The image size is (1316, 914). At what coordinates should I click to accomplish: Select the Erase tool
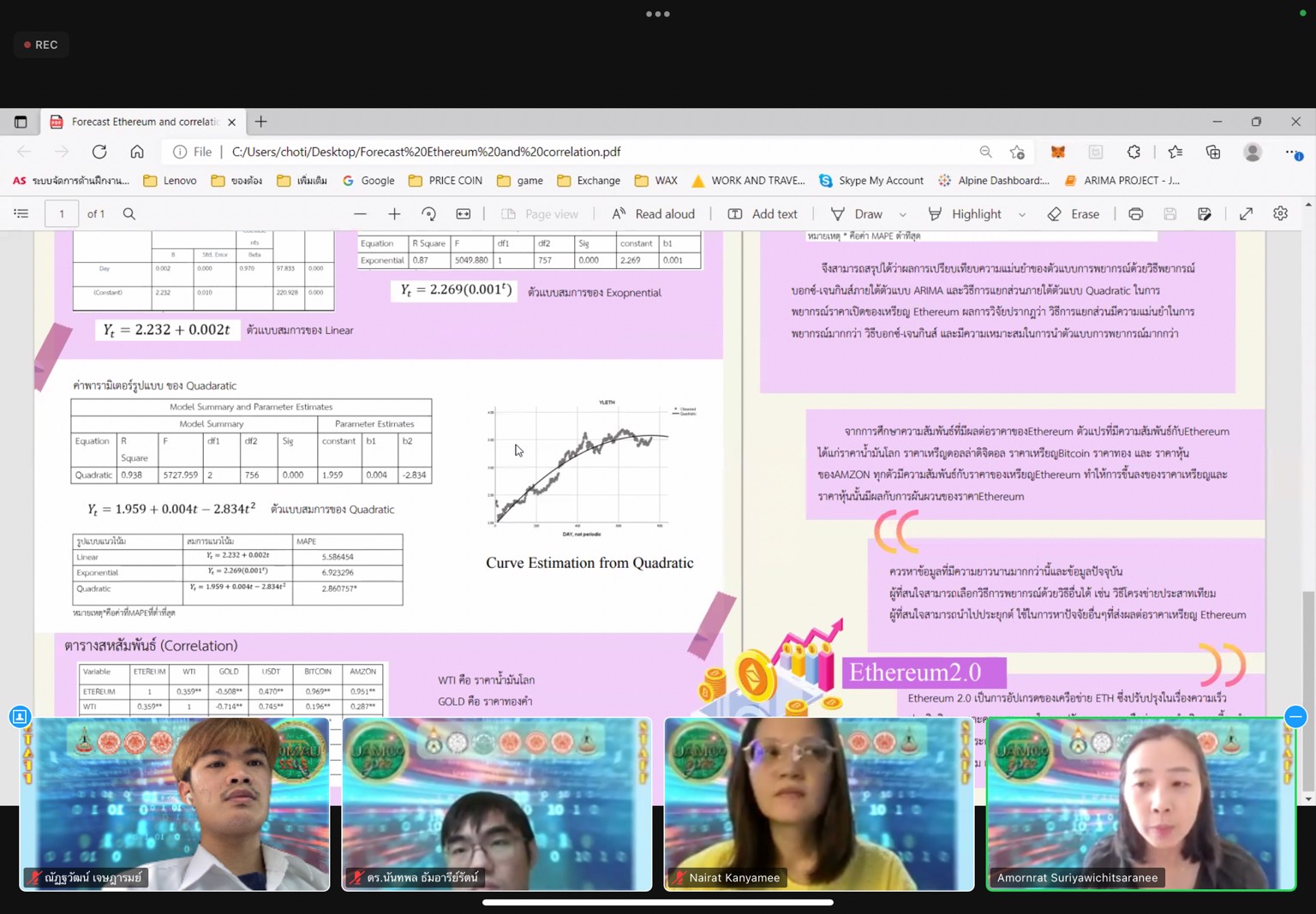tap(1074, 214)
